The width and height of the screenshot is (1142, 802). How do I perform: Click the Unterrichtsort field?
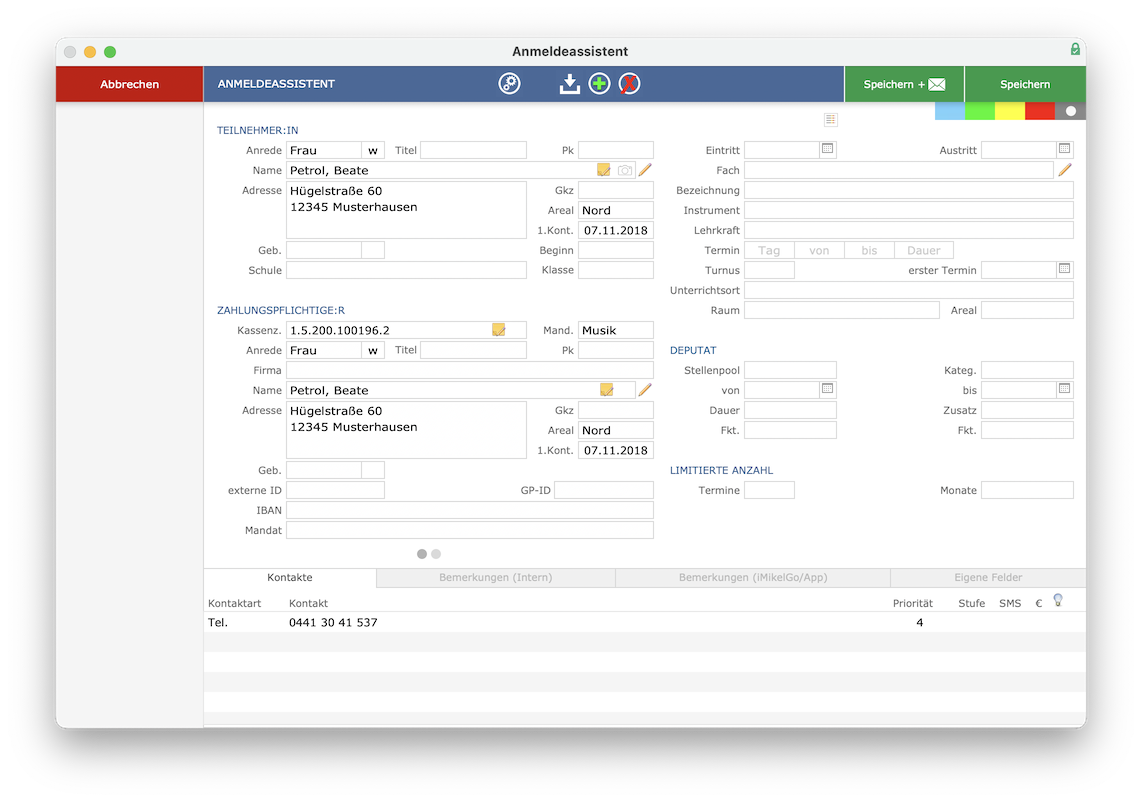click(909, 290)
